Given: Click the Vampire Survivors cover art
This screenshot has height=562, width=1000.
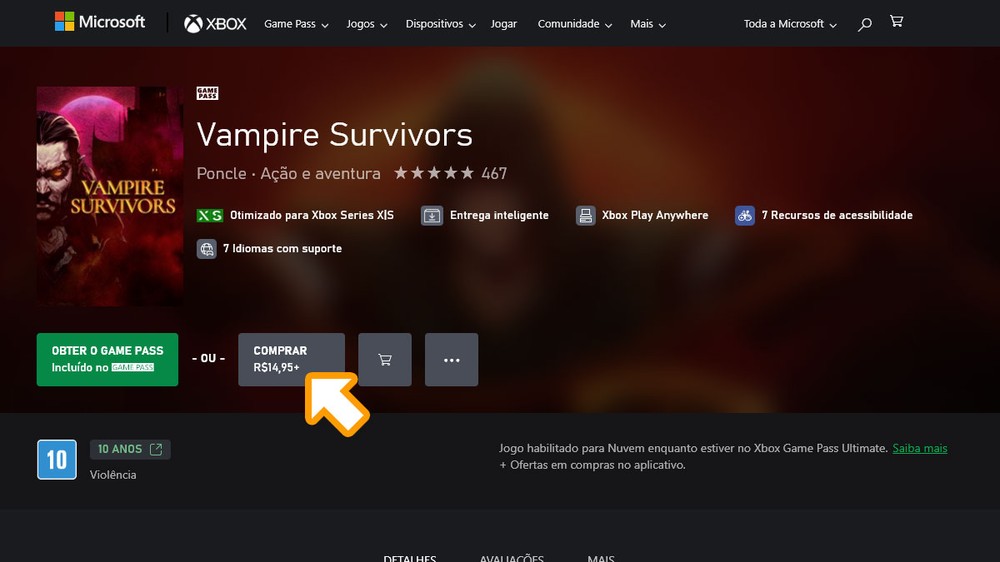Looking at the screenshot, I should (110, 196).
